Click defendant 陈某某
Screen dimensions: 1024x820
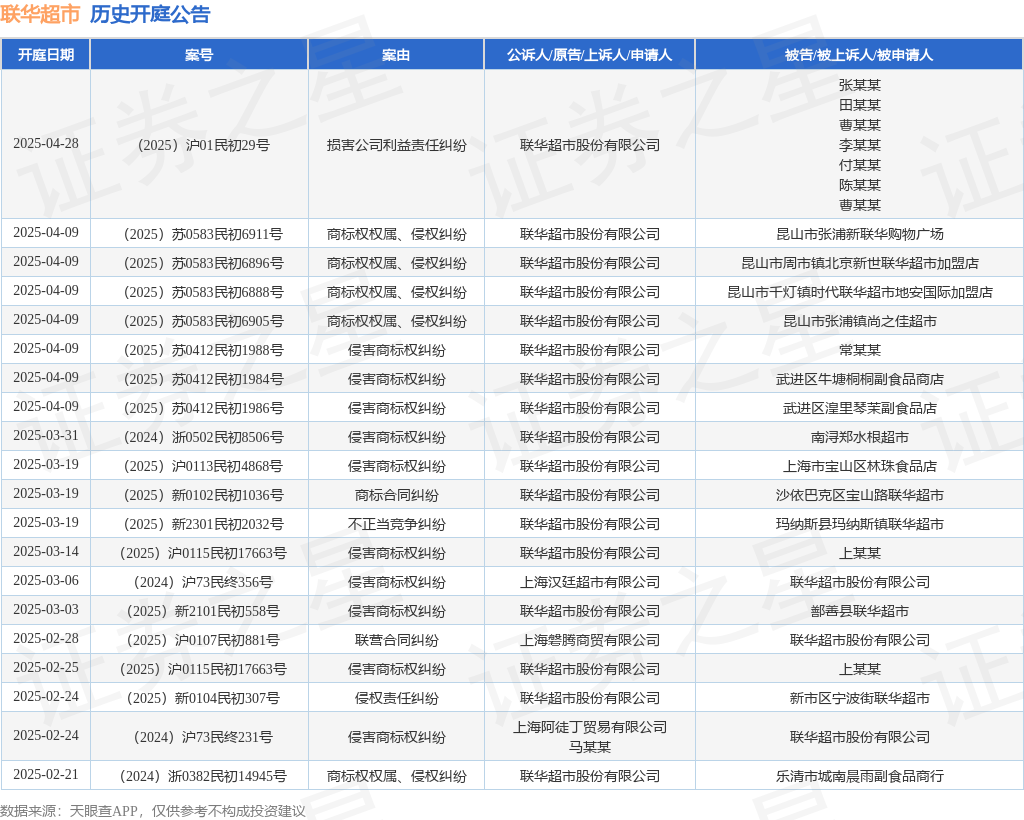click(x=859, y=185)
